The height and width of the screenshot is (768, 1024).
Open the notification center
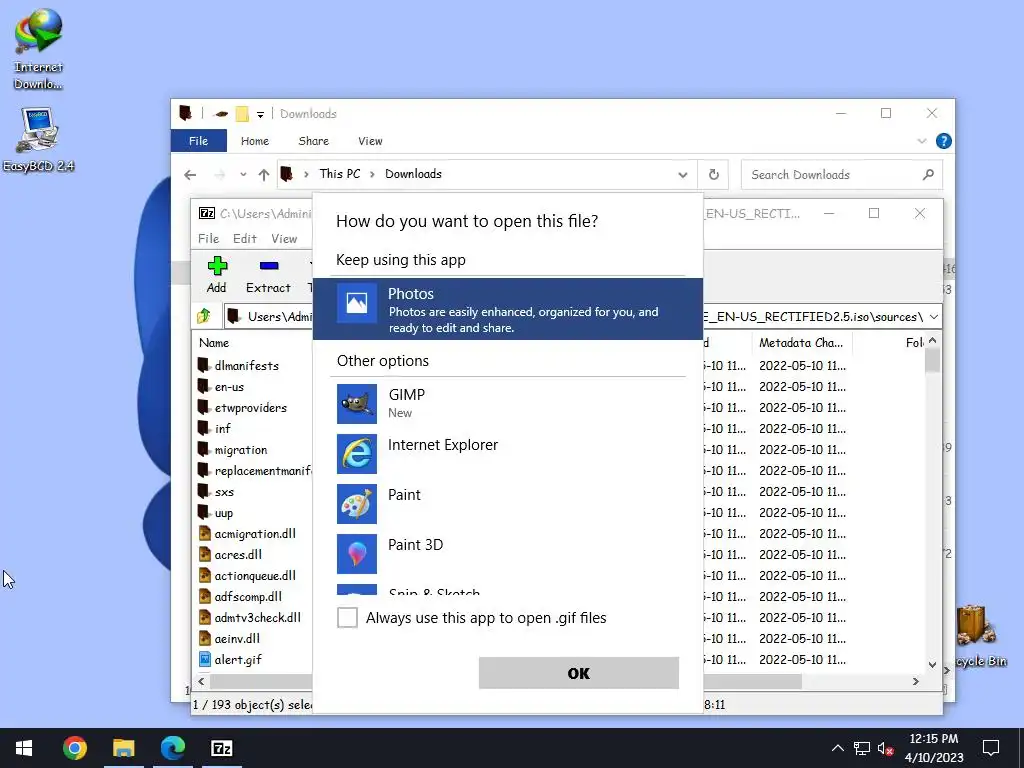991,748
